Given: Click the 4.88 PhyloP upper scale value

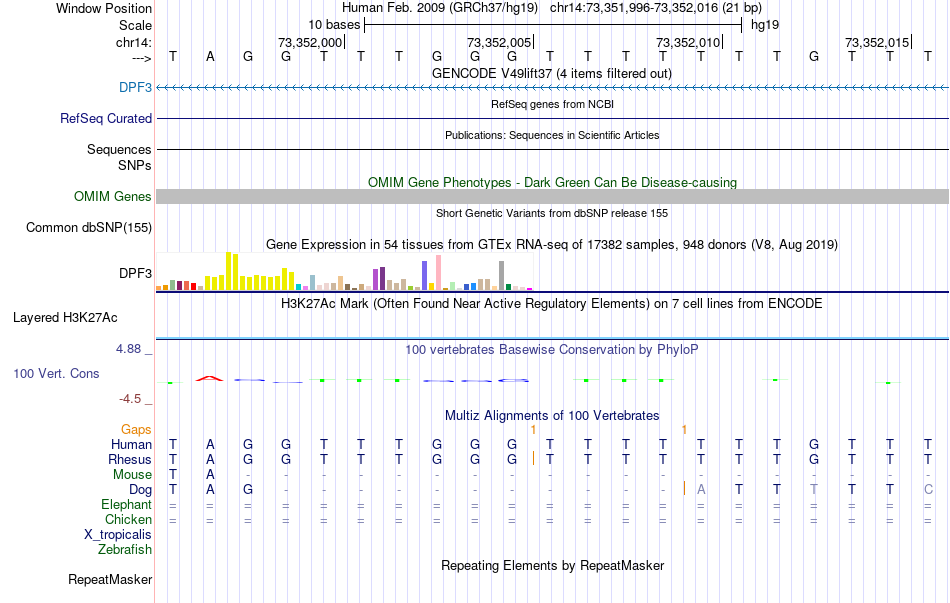Looking at the screenshot, I should pyautogui.click(x=128, y=349).
